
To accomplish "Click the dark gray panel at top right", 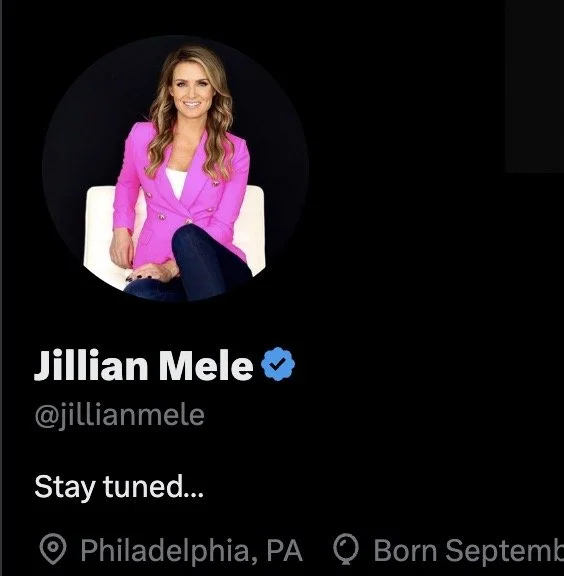I will pyautogui.click(x=535, y=86).
